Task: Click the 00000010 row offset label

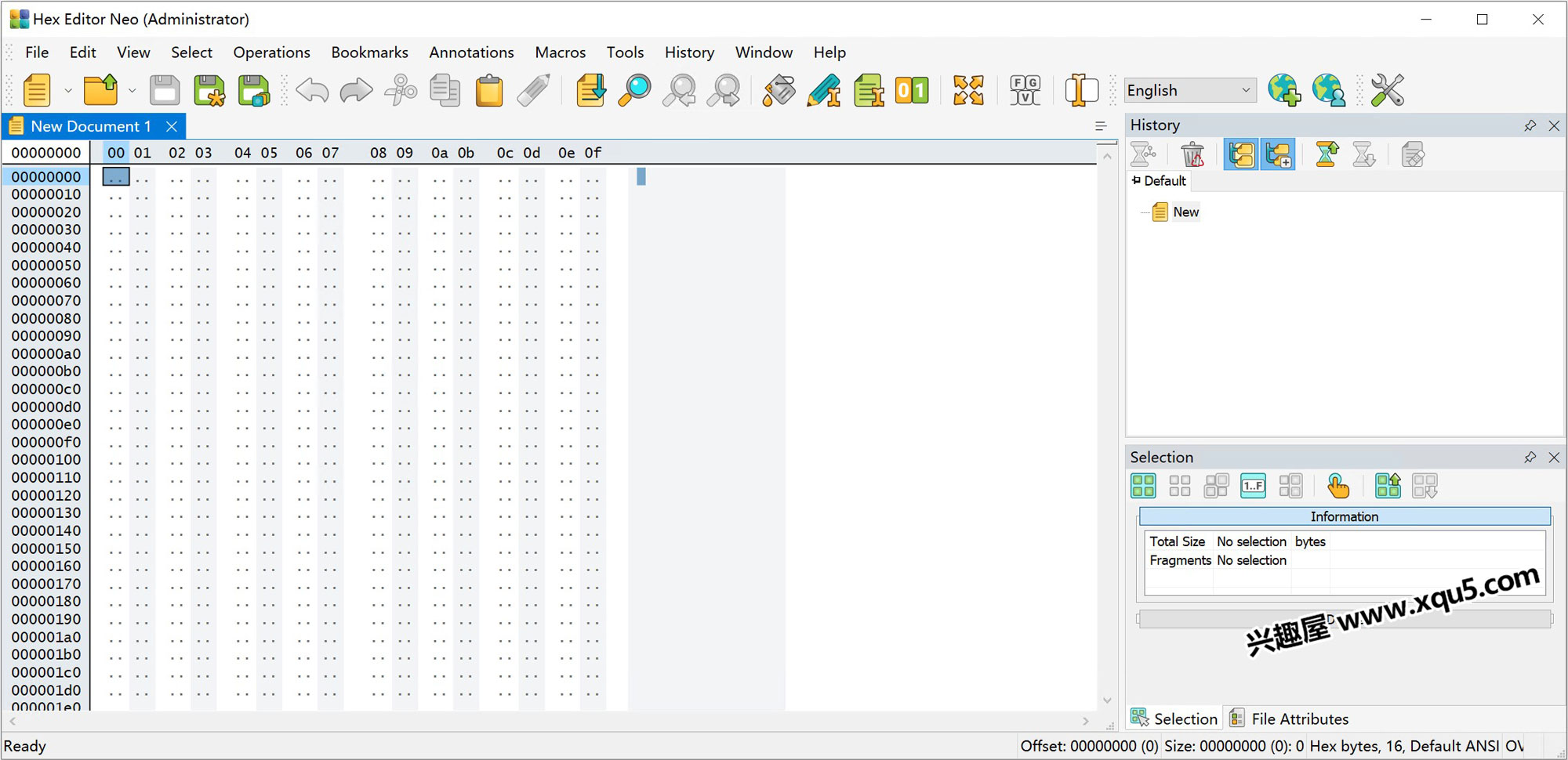Action: pos(46,194)
